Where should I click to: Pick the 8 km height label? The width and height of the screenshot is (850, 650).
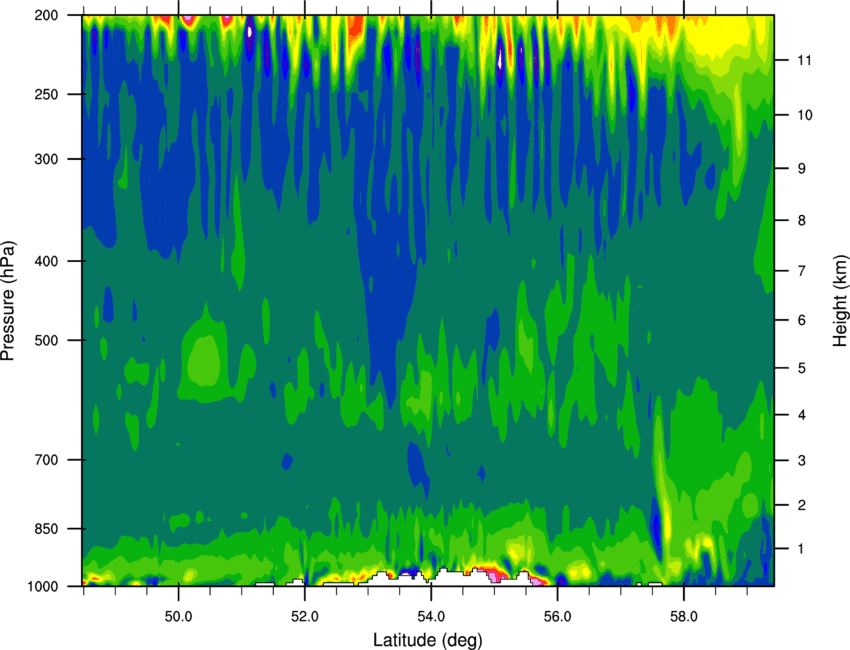click(x=802, y=221)
